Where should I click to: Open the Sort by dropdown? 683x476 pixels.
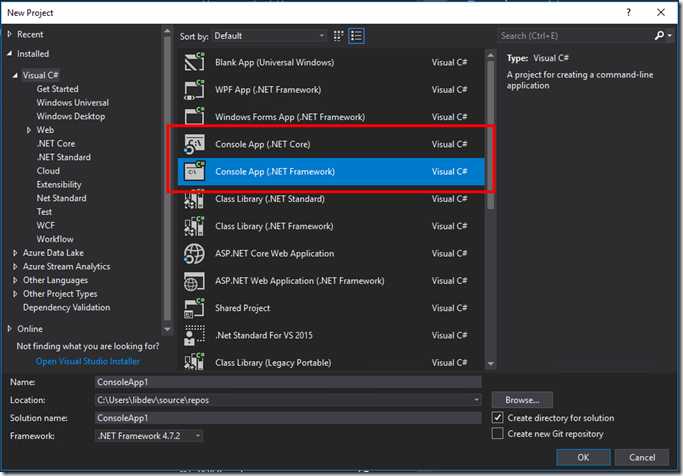(x=269, y=36)
